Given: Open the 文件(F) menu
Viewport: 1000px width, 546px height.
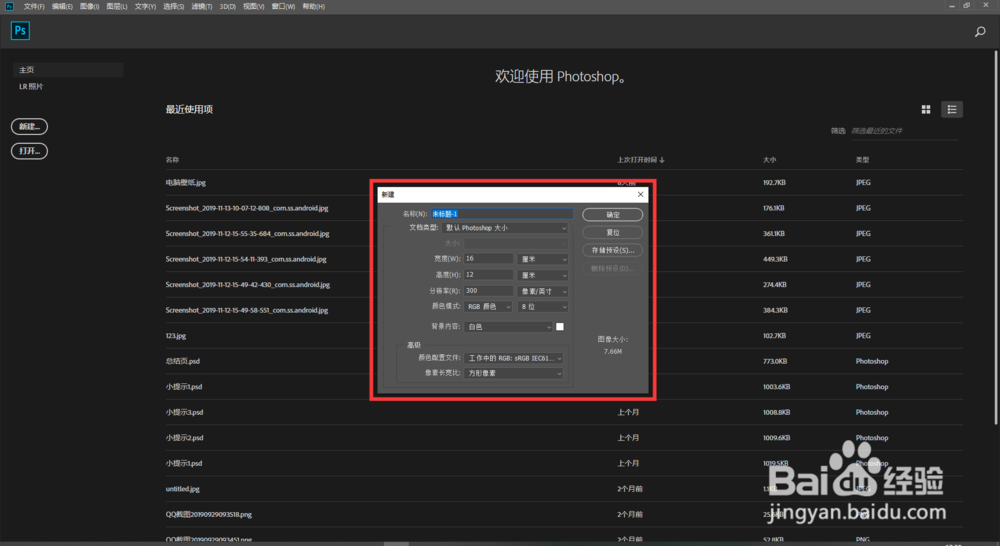Looking at the screenshot, I should click(34, 6).
